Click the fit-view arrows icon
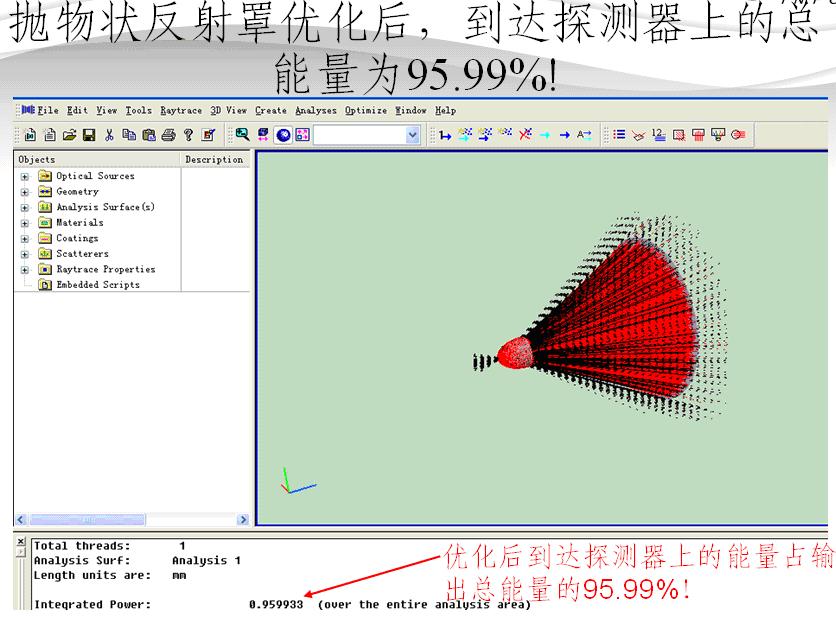This screenshot has height=617, width=836. (263, 134)
